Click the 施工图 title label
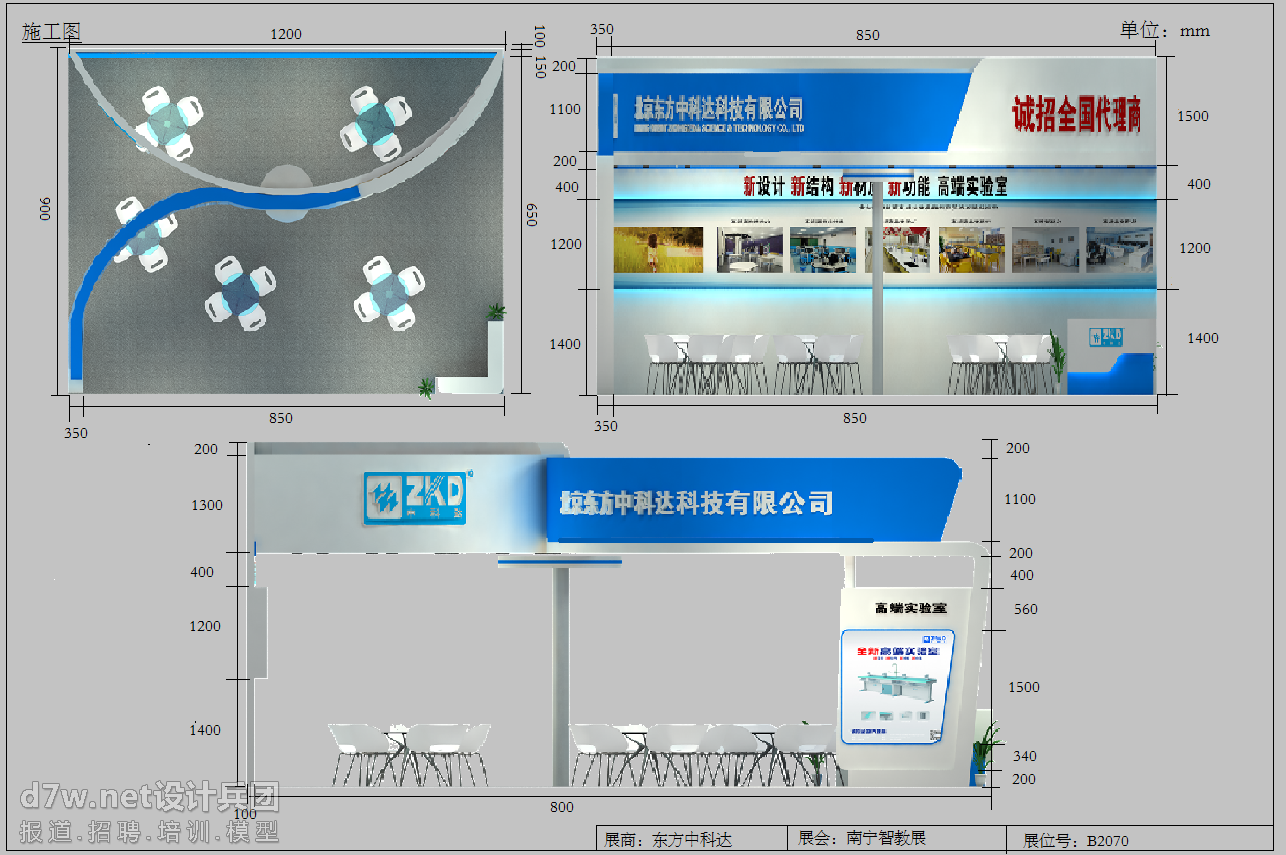 click(x=51, y=33)
